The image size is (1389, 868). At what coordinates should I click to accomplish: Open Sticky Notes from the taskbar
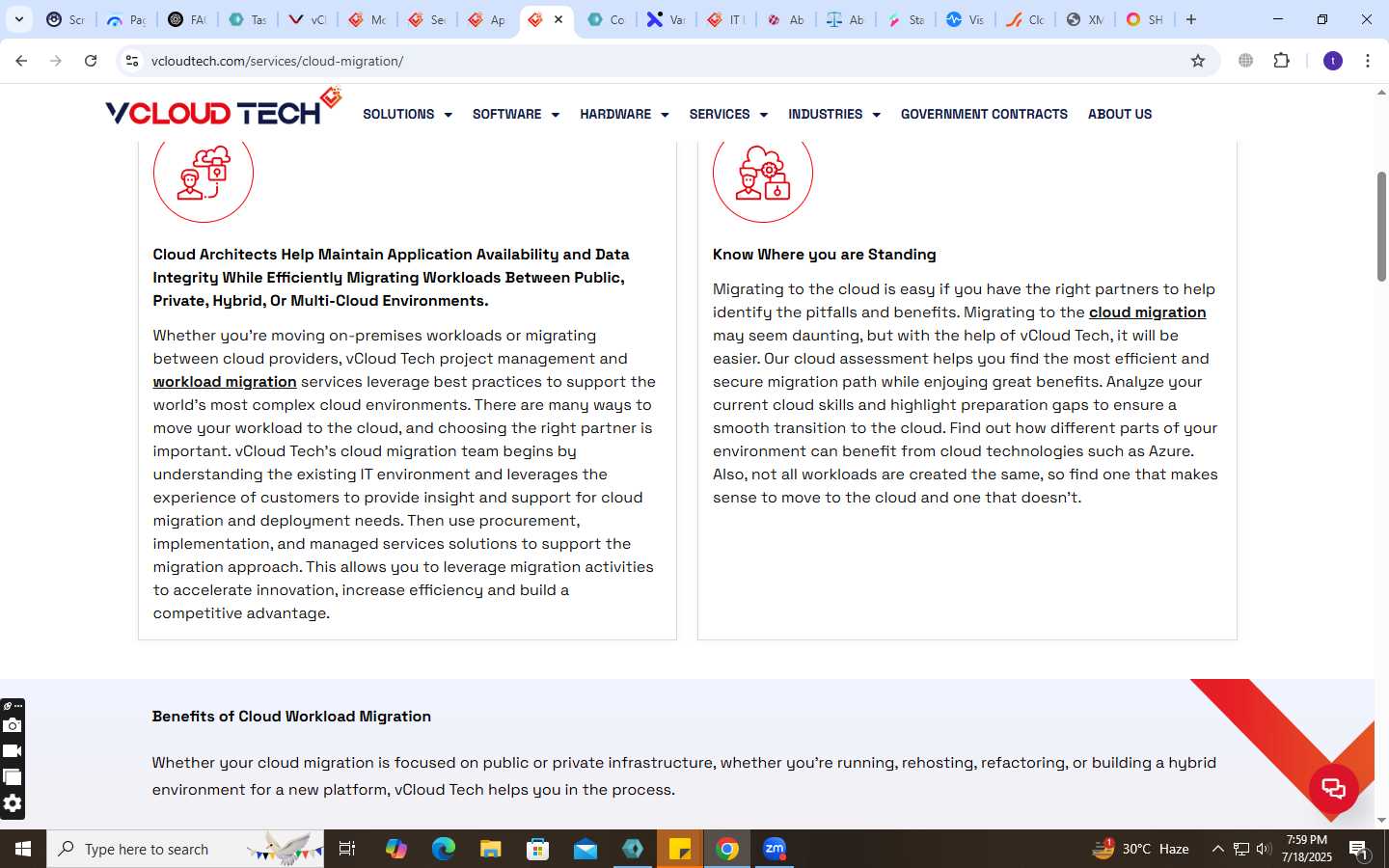(x=680, y=849)
